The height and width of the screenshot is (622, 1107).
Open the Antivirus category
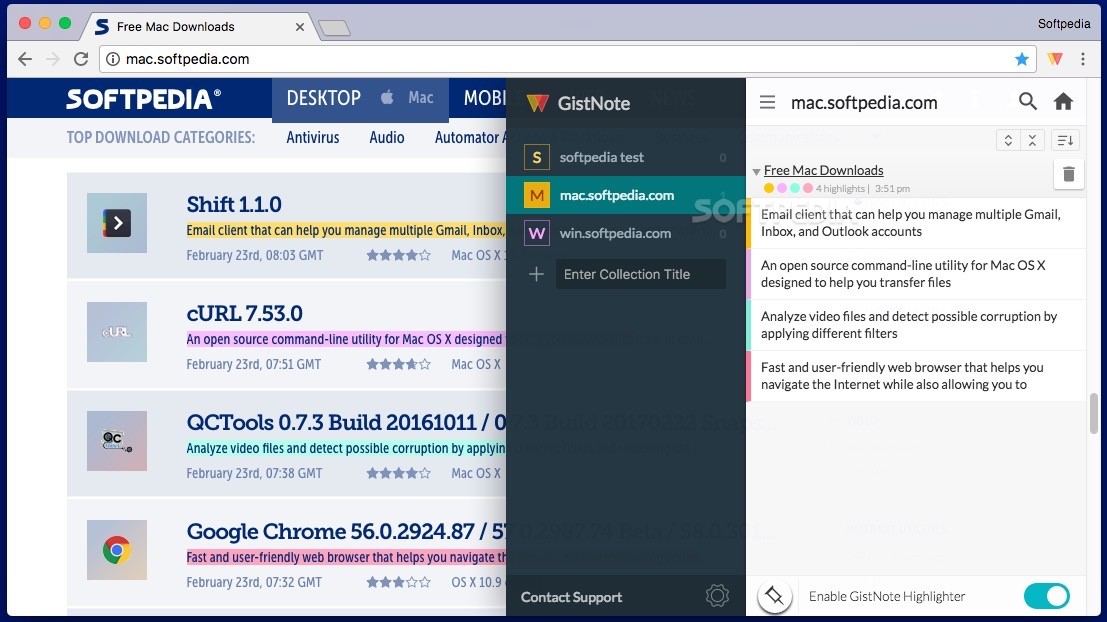313,138
